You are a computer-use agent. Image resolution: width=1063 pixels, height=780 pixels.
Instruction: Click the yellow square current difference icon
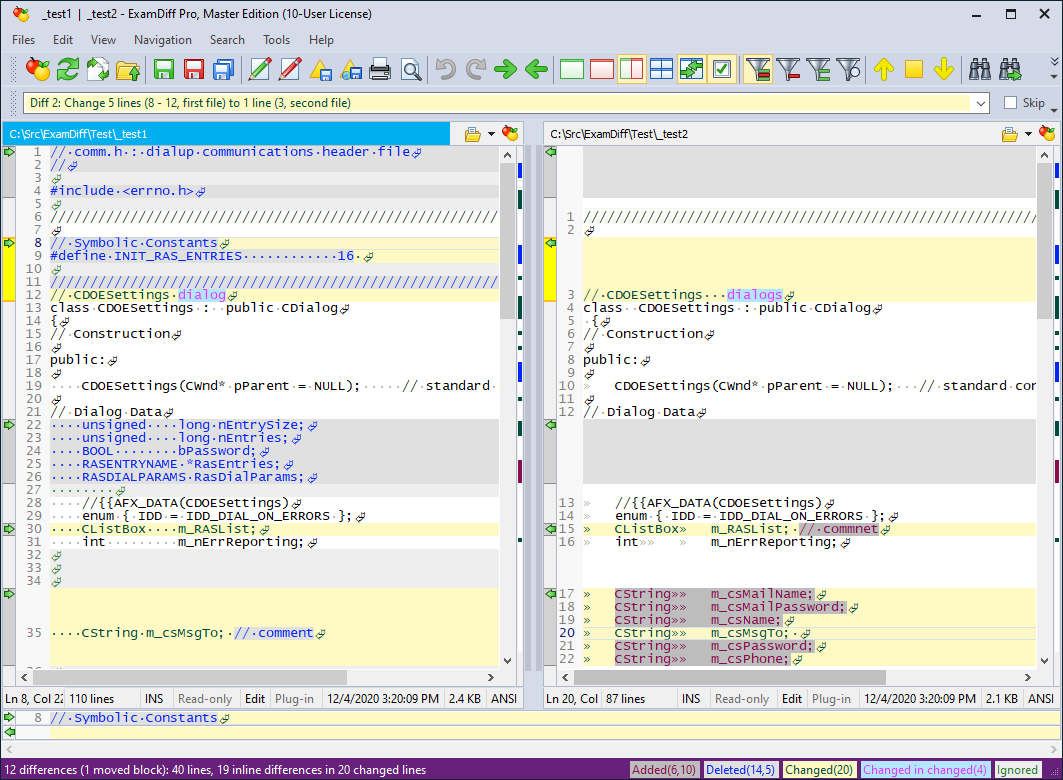[x=914, y=69]
